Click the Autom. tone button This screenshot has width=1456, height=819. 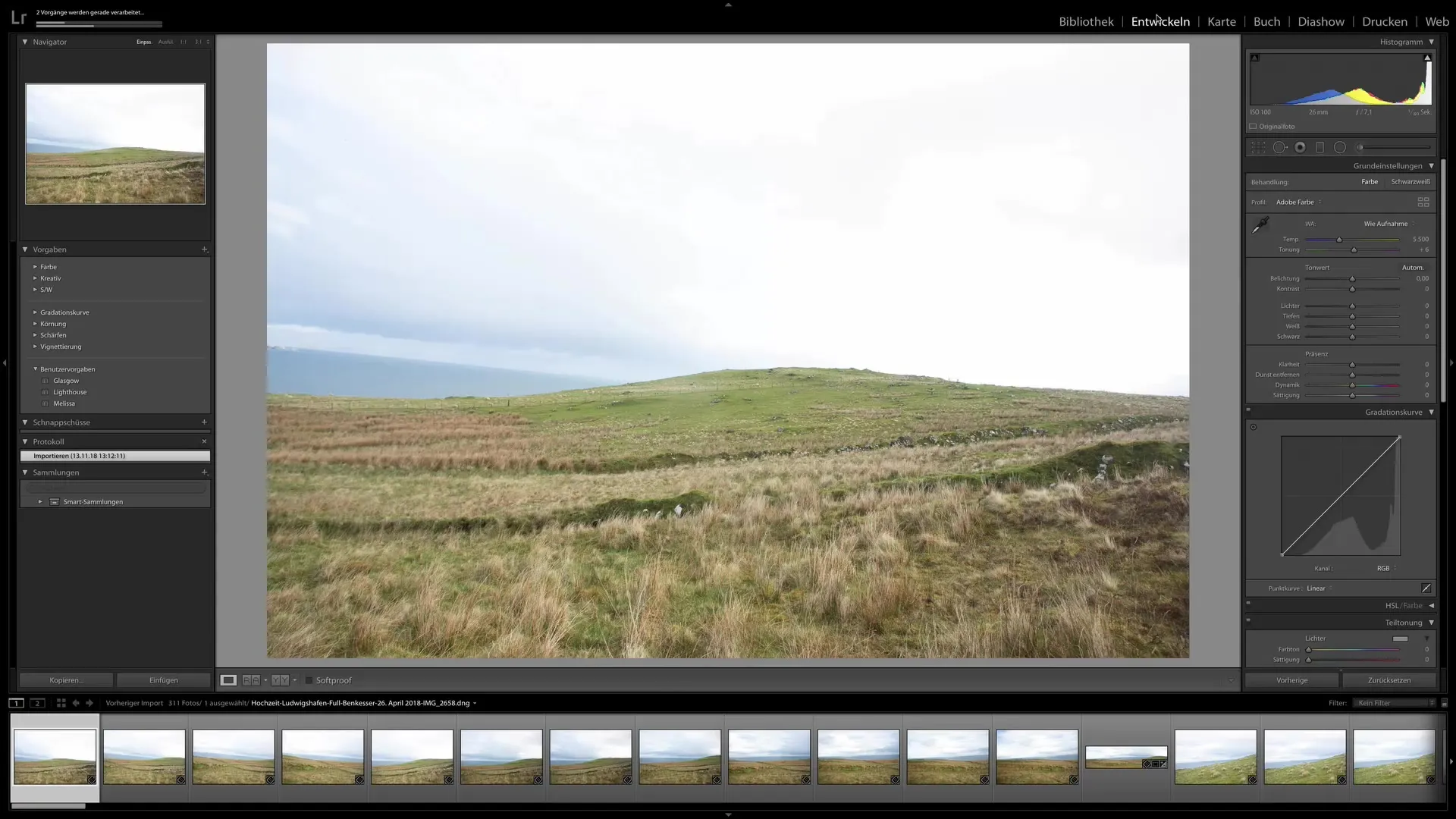click(1413, 268)
